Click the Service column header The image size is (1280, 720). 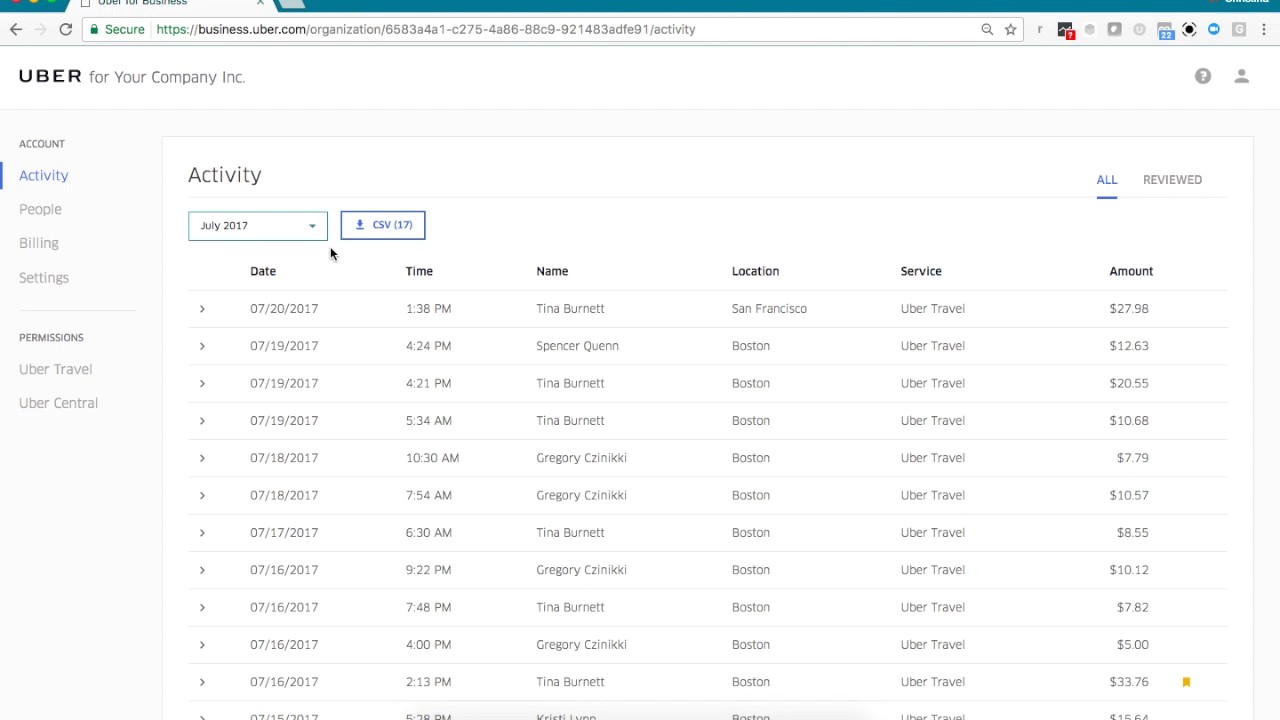coord(921,271)
